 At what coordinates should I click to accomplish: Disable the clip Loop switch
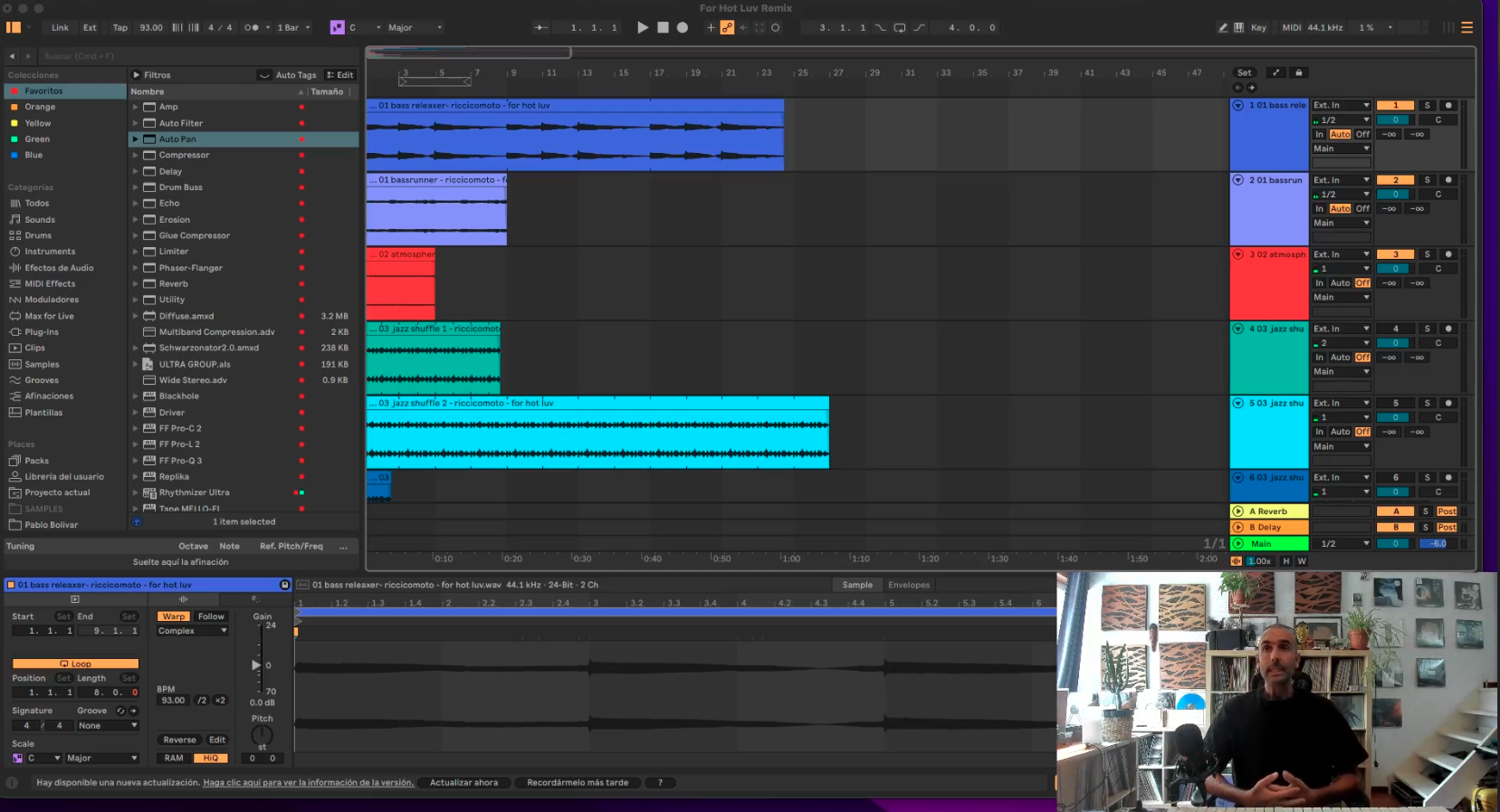click(x=75, y=664)
